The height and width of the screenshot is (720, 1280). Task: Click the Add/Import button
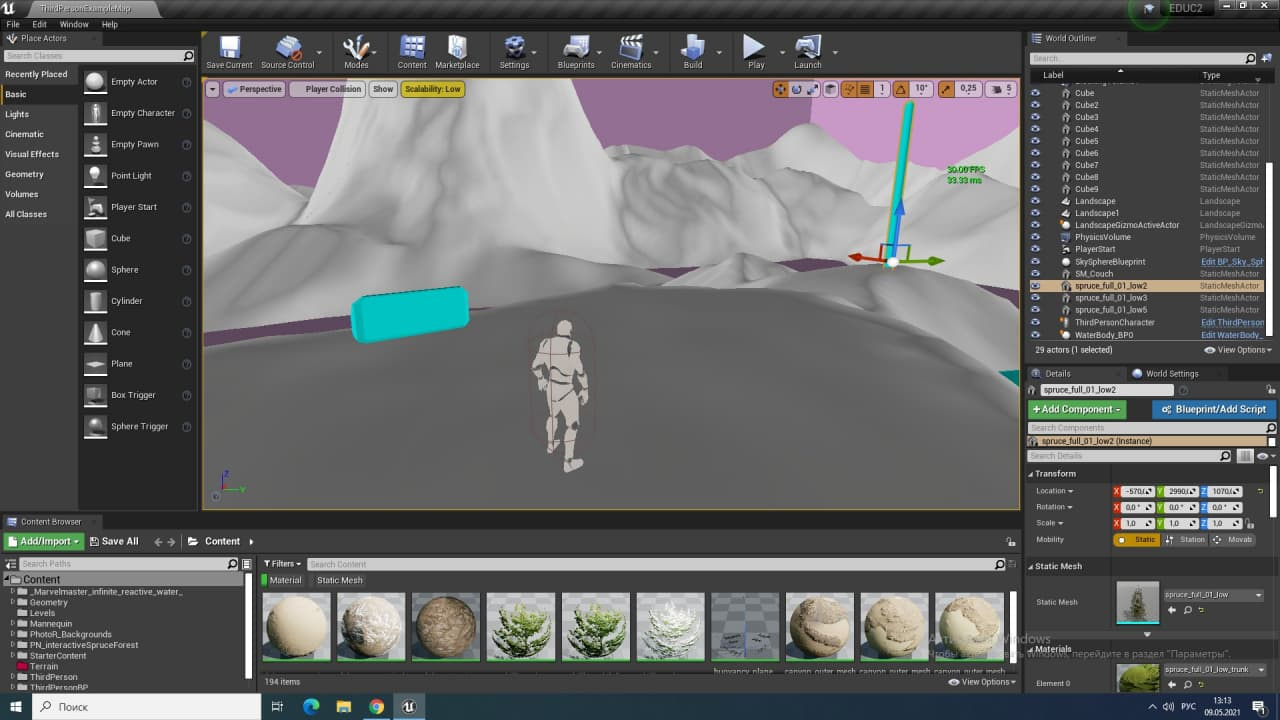(x=44, y=541)
